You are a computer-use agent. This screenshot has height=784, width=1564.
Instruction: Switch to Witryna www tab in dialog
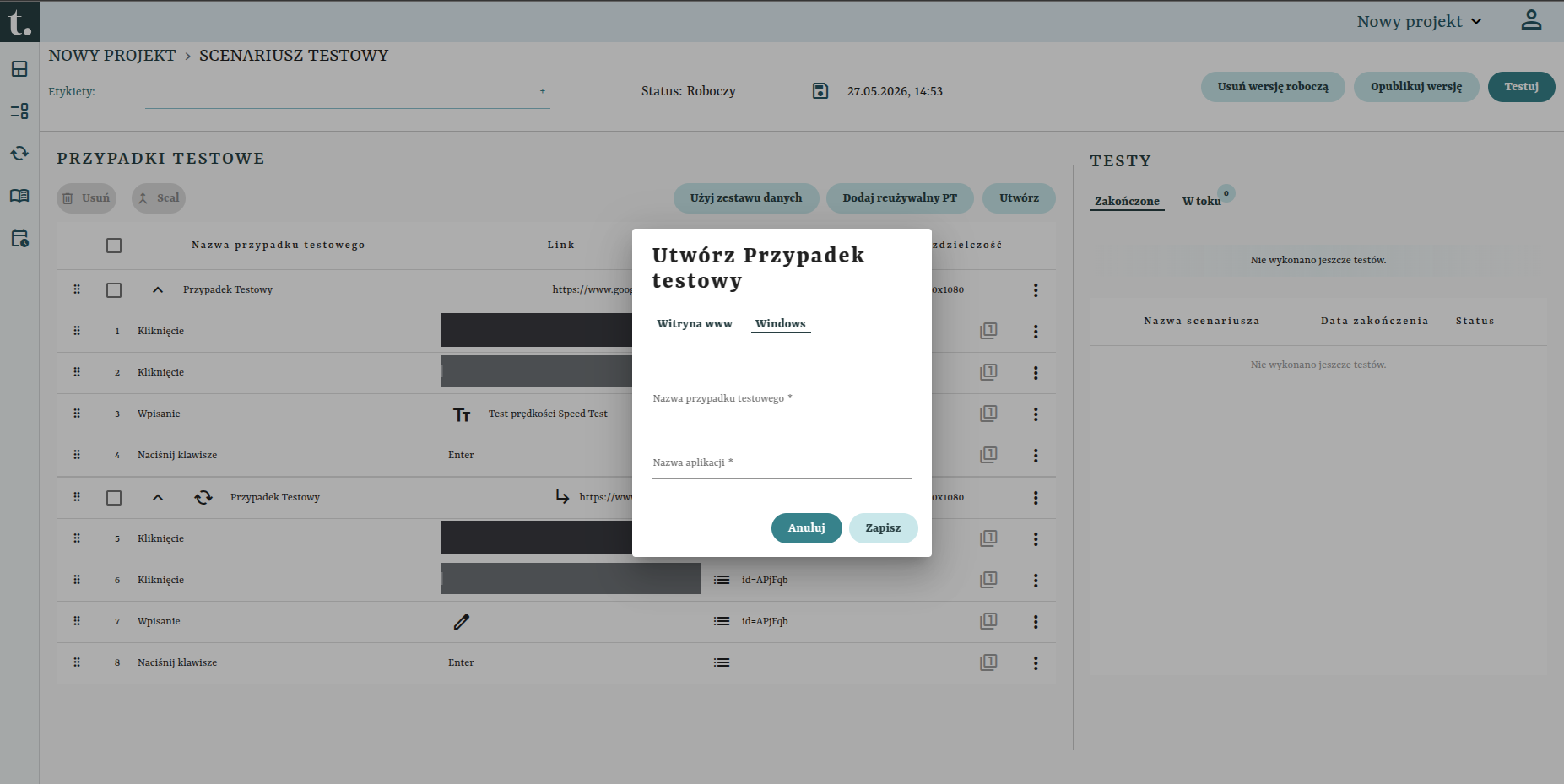tap(695, 323)
